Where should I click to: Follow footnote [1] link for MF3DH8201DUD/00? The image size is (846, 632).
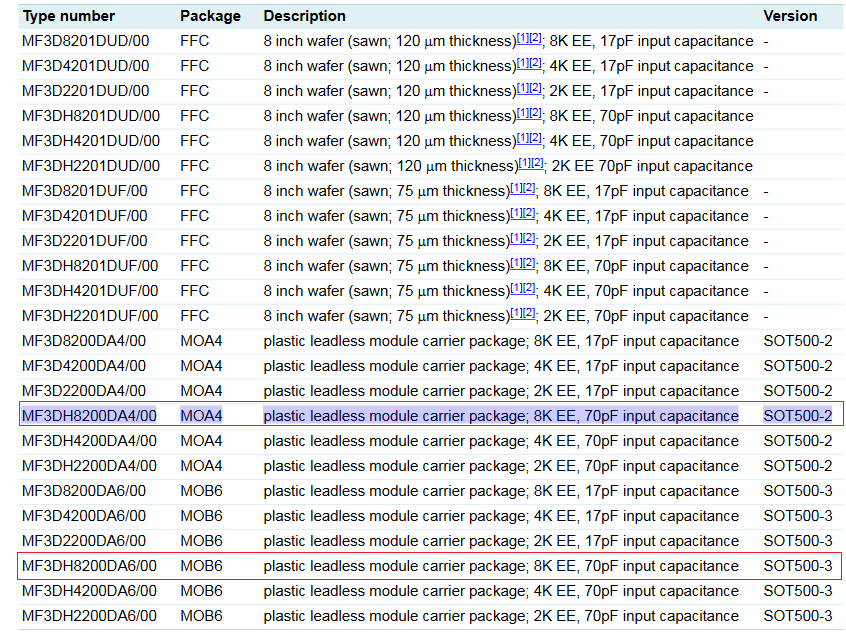point(522,113)
